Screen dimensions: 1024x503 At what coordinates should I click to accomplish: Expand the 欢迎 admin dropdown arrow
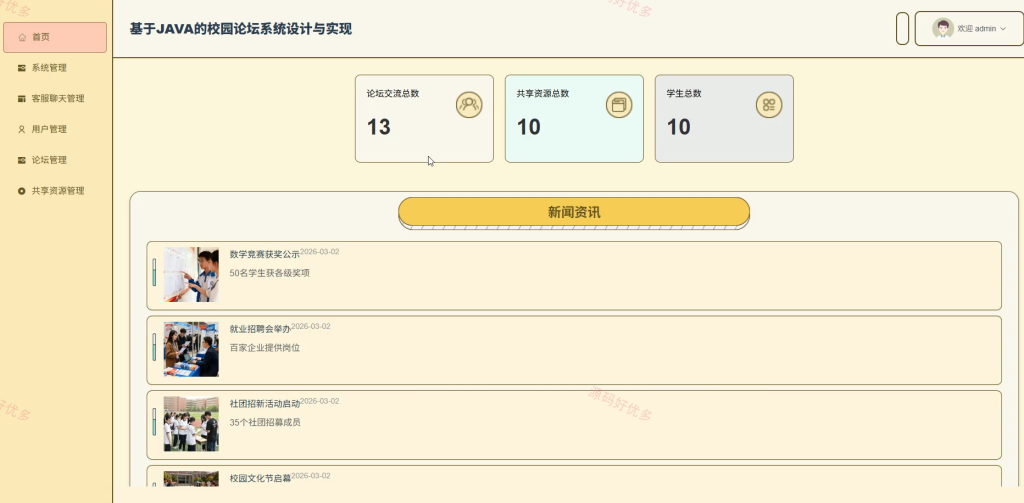1003,29
